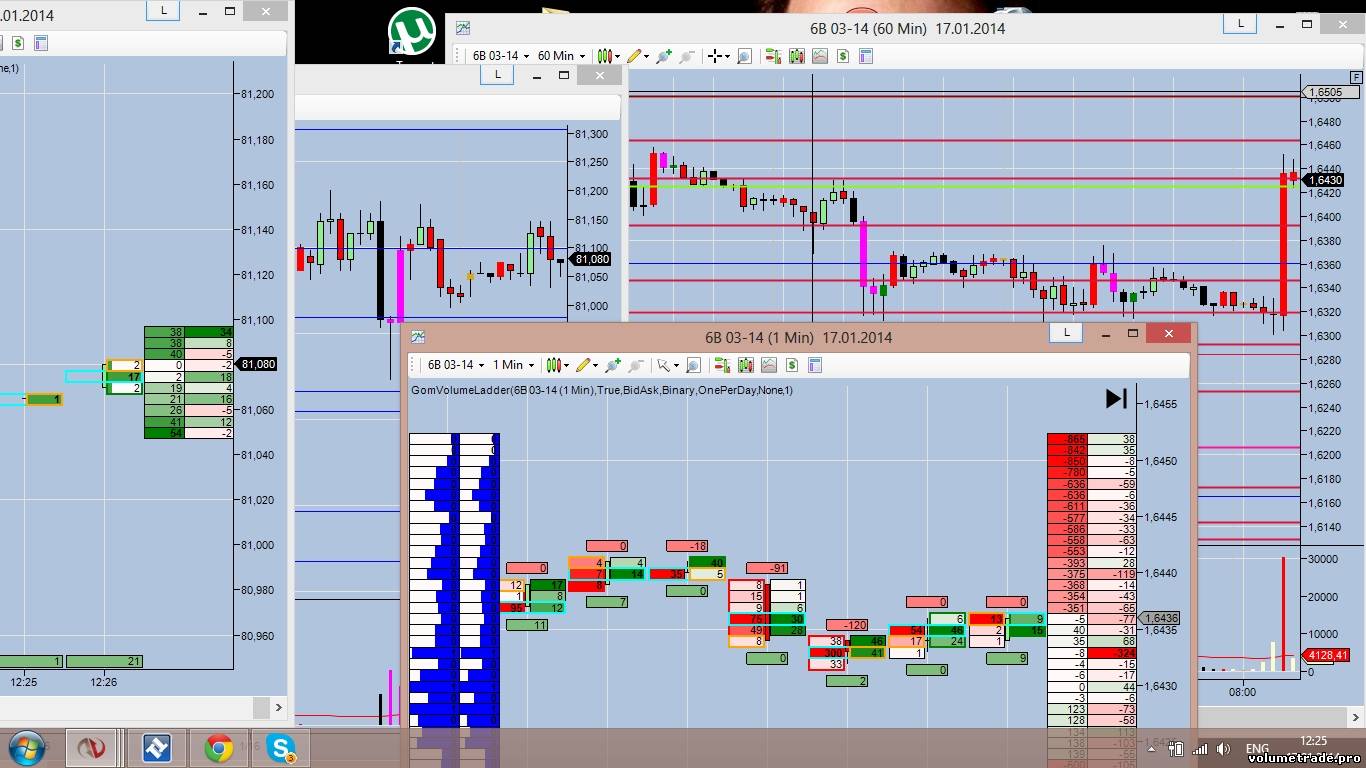Select the drawing pencil tool, 60 Min chart
The width and height of the screenshot is (1366, 768).
click(x=634, y=56)
